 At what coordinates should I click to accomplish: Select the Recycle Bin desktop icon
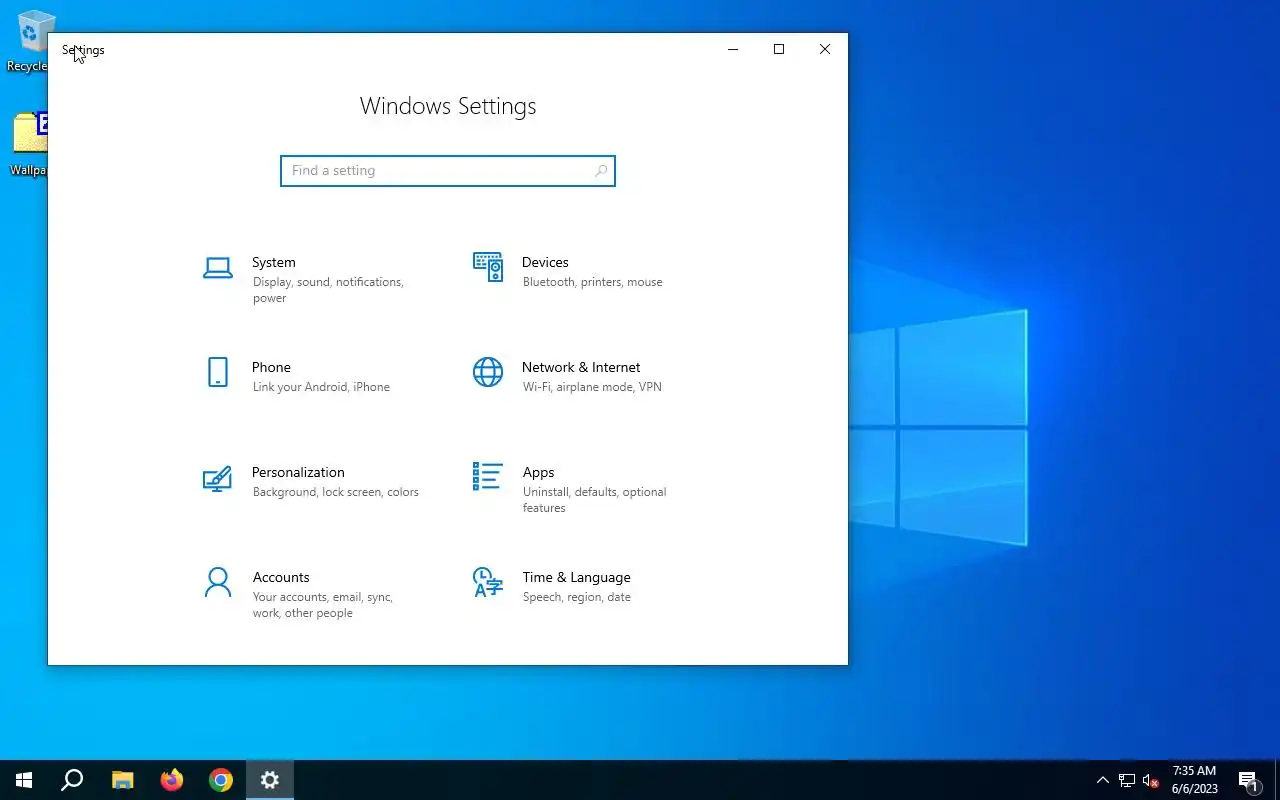[29, 42]
